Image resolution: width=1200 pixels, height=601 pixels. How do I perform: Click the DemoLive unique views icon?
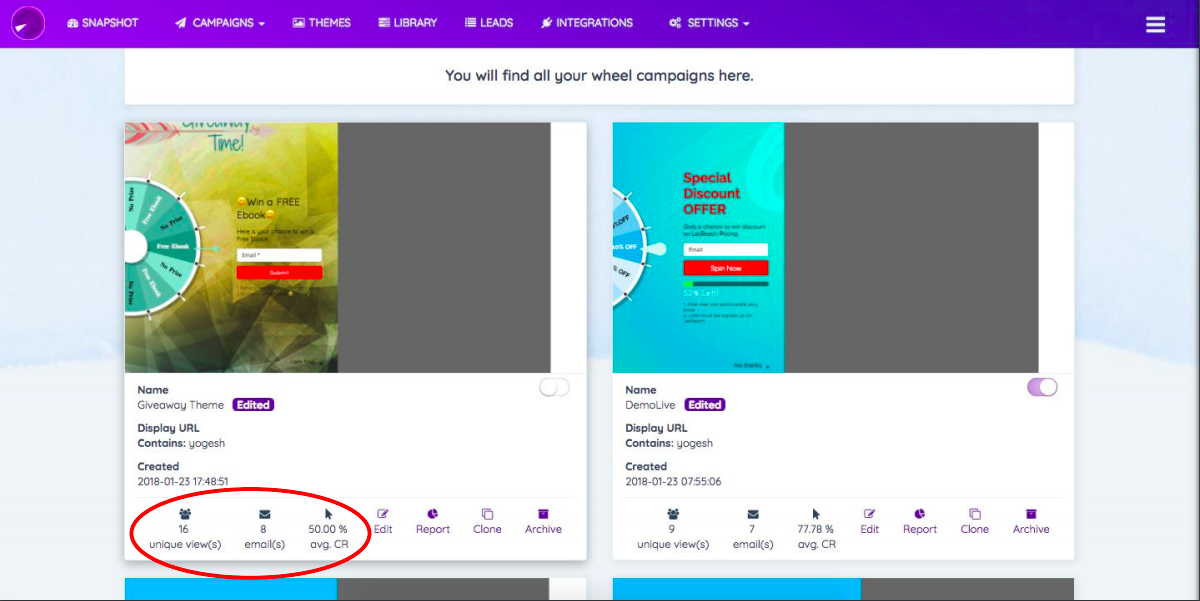[x=672, y=514]
